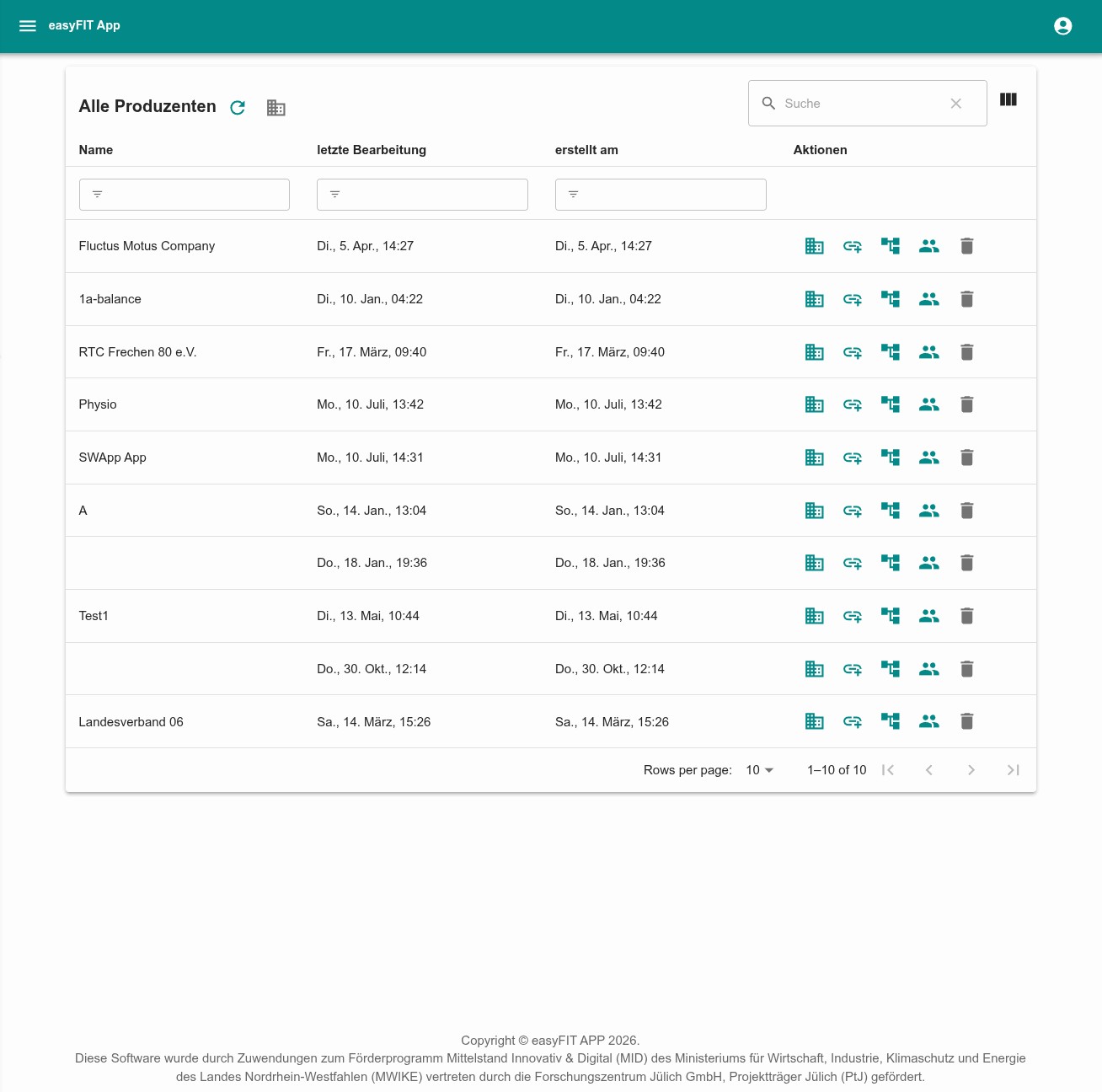Image resolution: width=1102 pixels, height=1092 pixels.
Task: Open the hierarchy view for RTC Frechen 80 e.V.
Action: 890,352
